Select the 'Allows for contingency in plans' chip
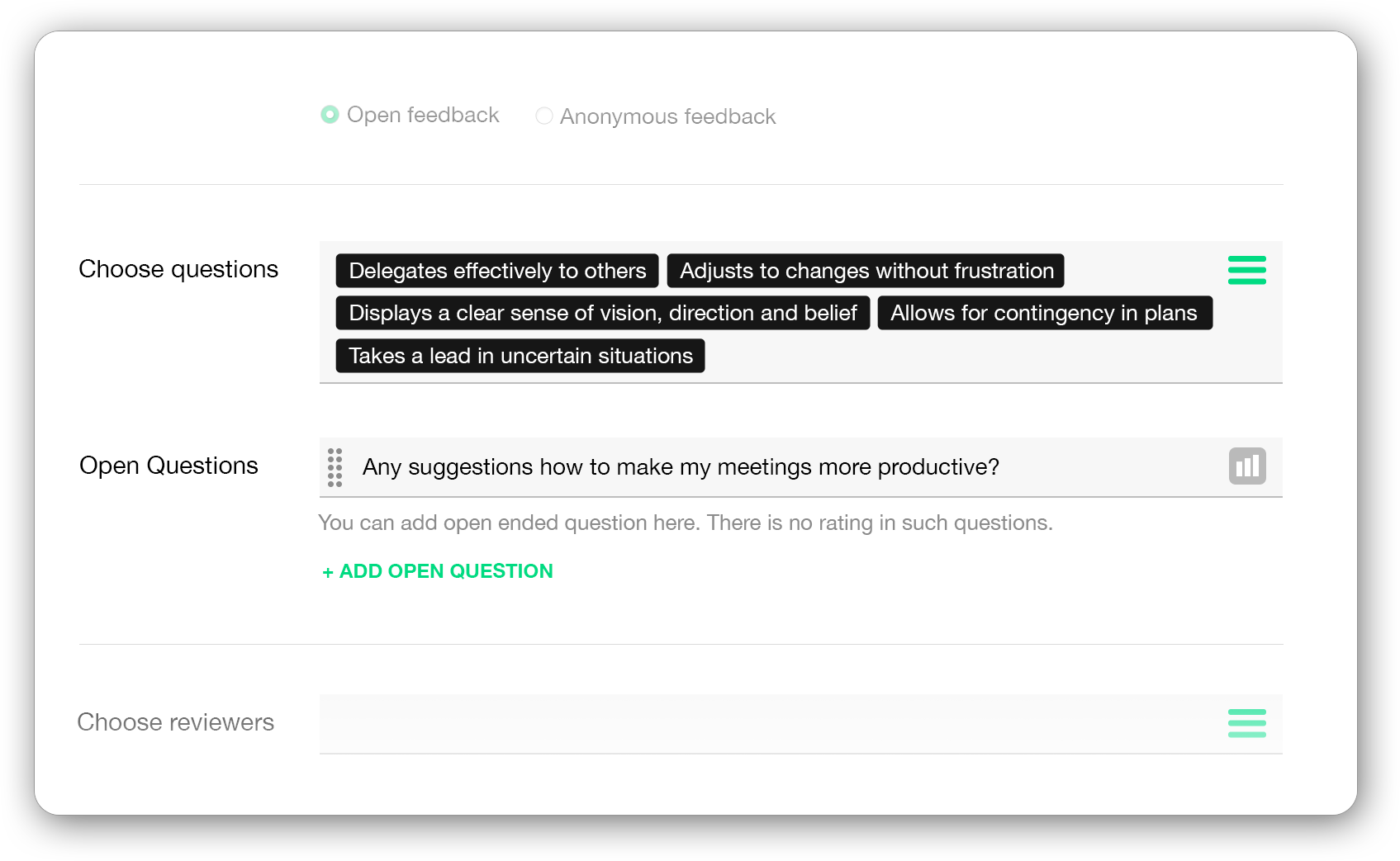 click(1045, 313)
